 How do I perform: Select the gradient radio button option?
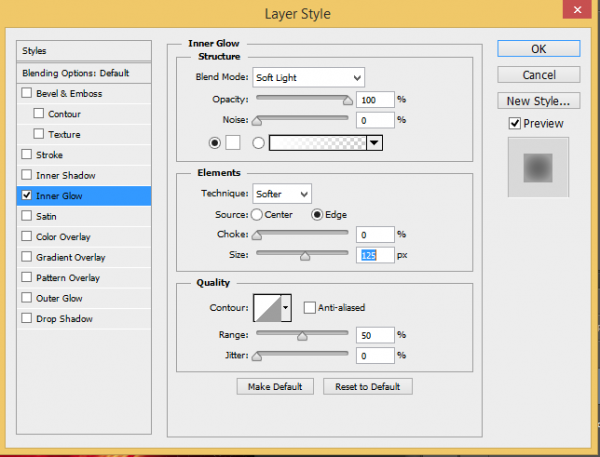(x=259, y=143)
